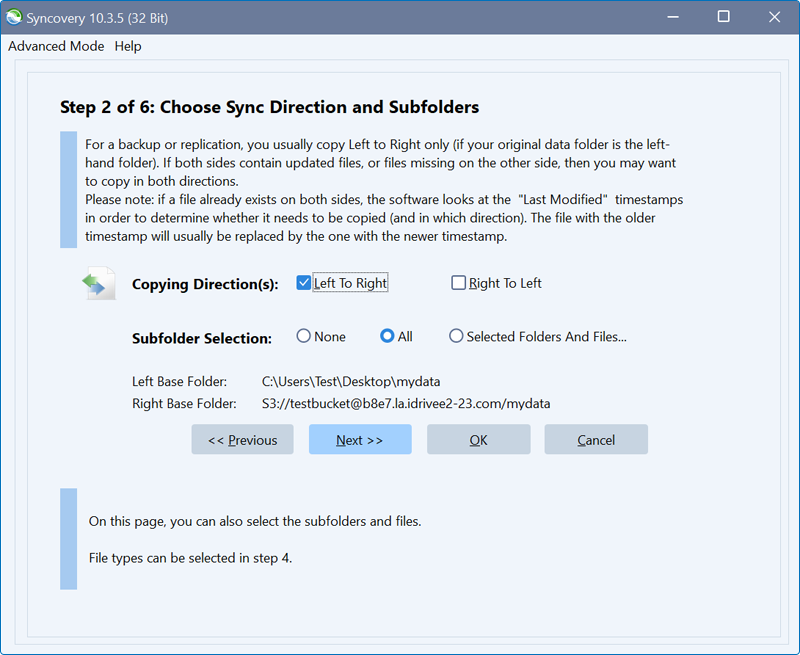Click 'File types can be selected in step 4'
Viewport: 800px width, 655px height.
(190, 558)
